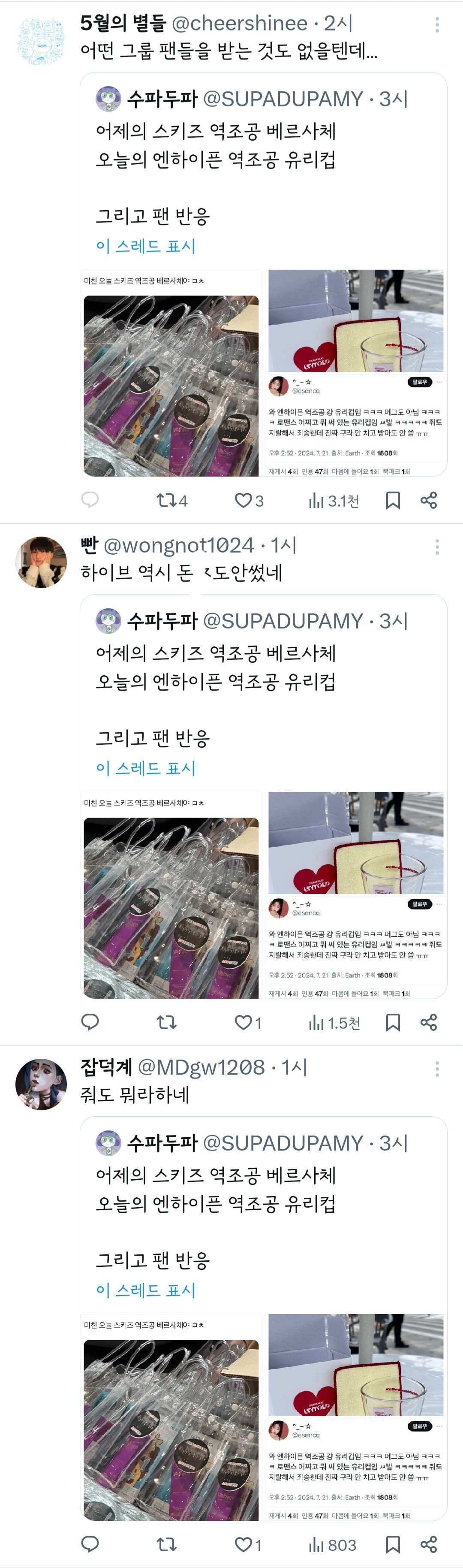Open 이 스레드 표시 link in first quoted tweet
Image resolution: width=463 pixels, height=1568 pixels.
(x=145, y=246)
